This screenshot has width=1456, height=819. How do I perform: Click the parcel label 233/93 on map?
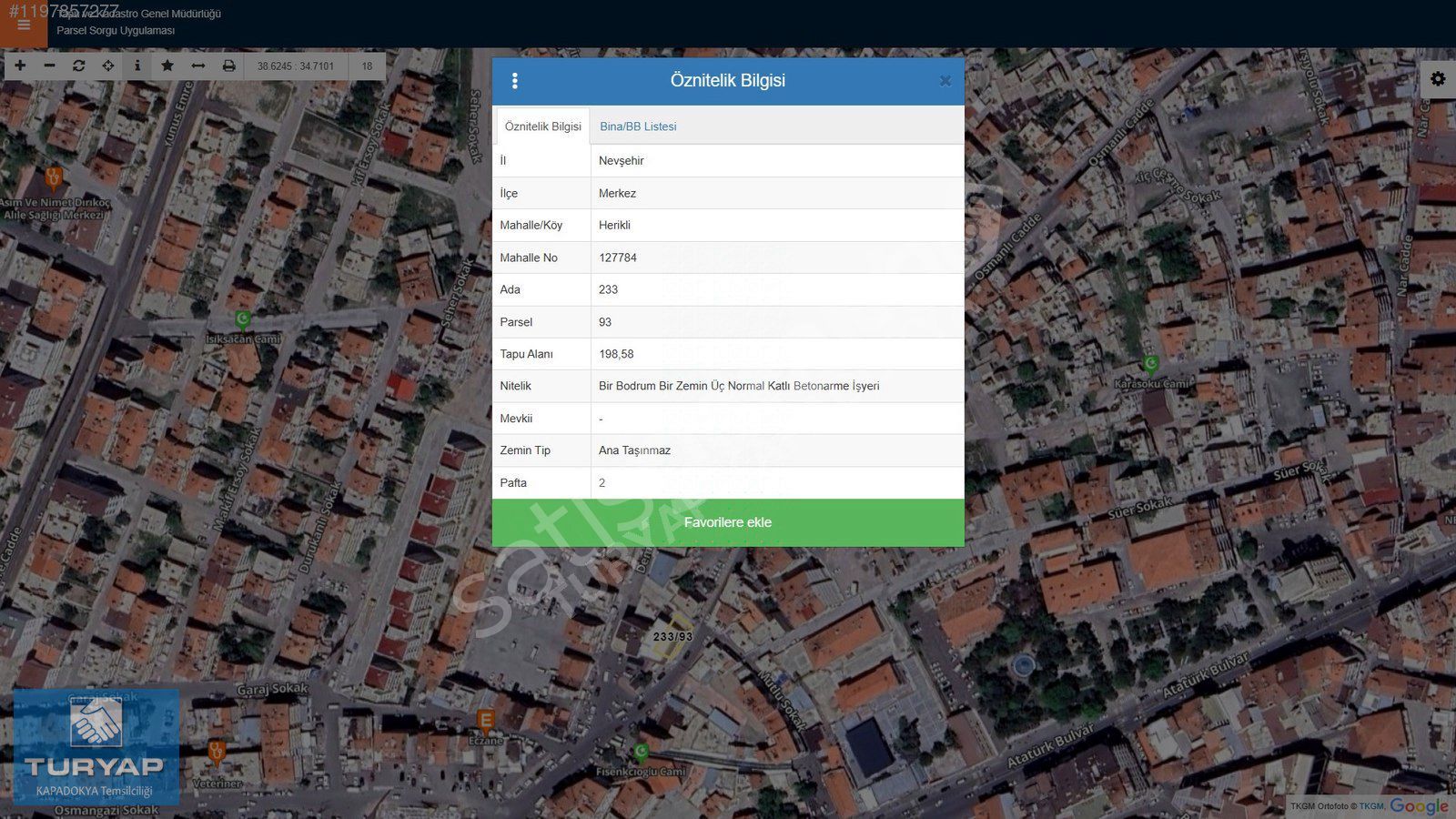[x=673, y=637]
